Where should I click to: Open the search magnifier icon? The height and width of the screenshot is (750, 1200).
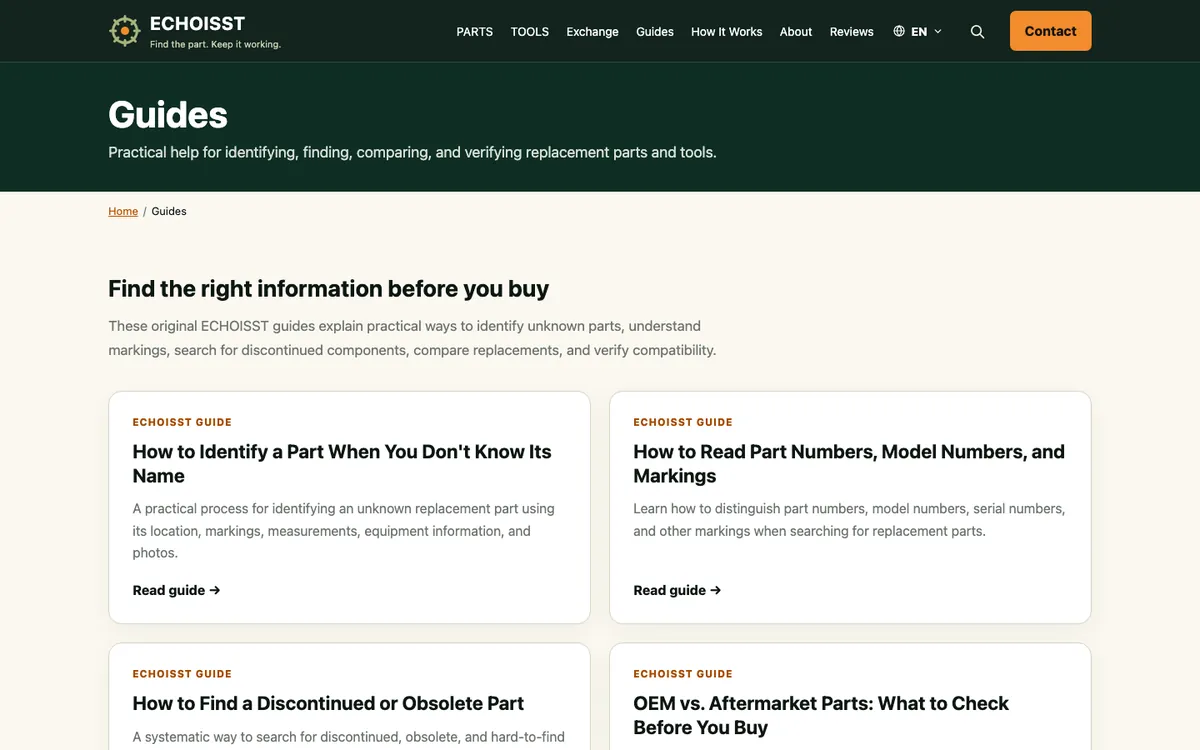pos(977,32)
